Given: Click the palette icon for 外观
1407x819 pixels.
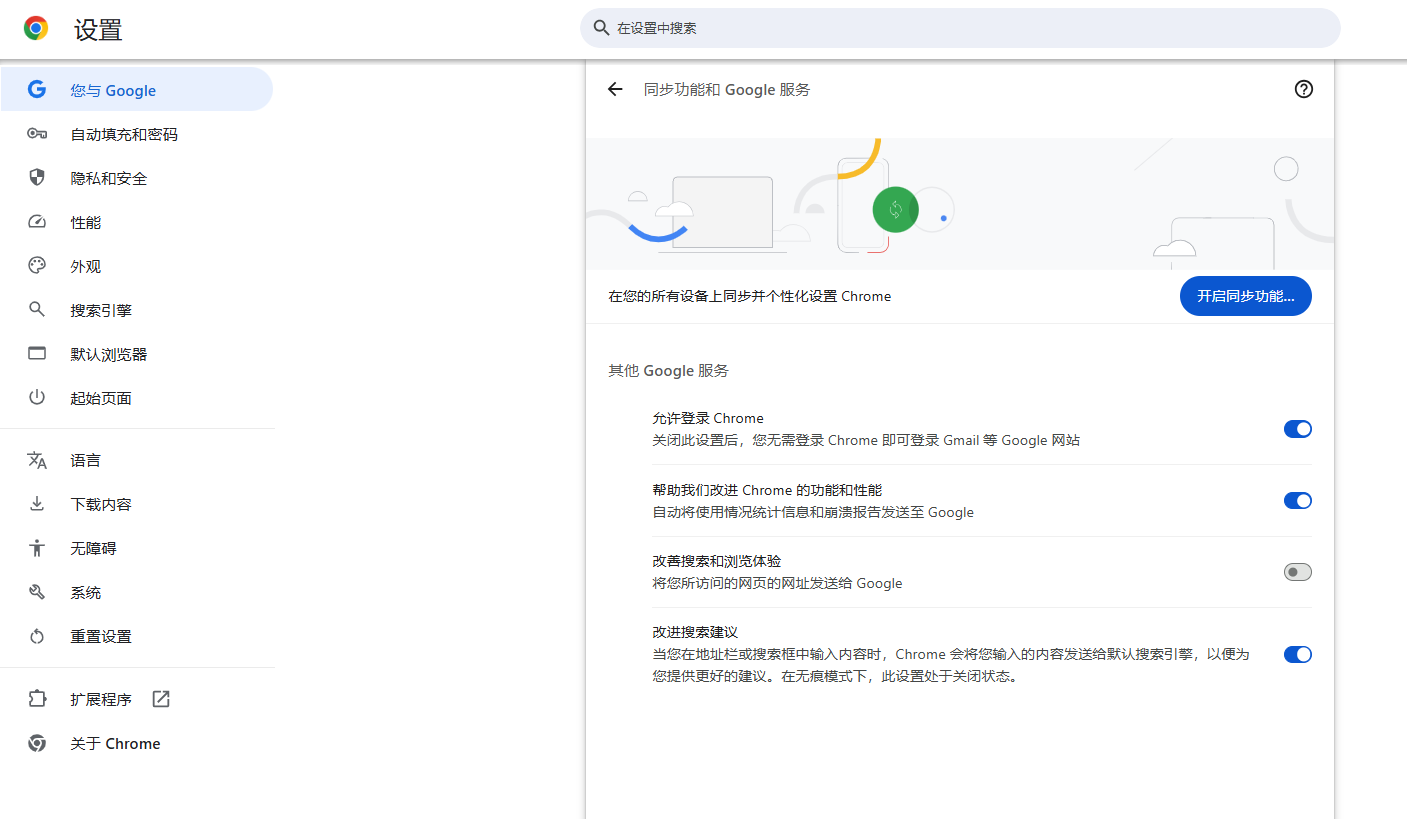Looking at the screenshot, I should tap(37, 266).
